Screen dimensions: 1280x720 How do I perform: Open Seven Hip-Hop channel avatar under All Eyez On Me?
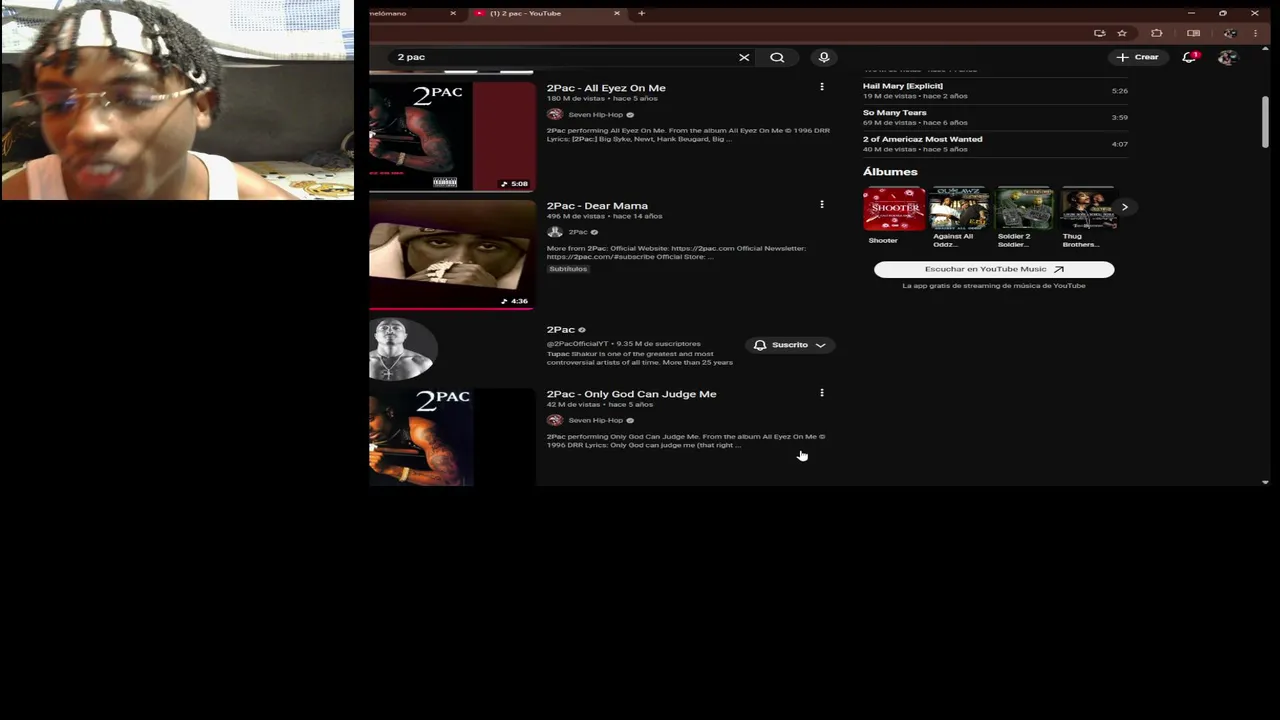pyautogui.click(x=555, y=114)
